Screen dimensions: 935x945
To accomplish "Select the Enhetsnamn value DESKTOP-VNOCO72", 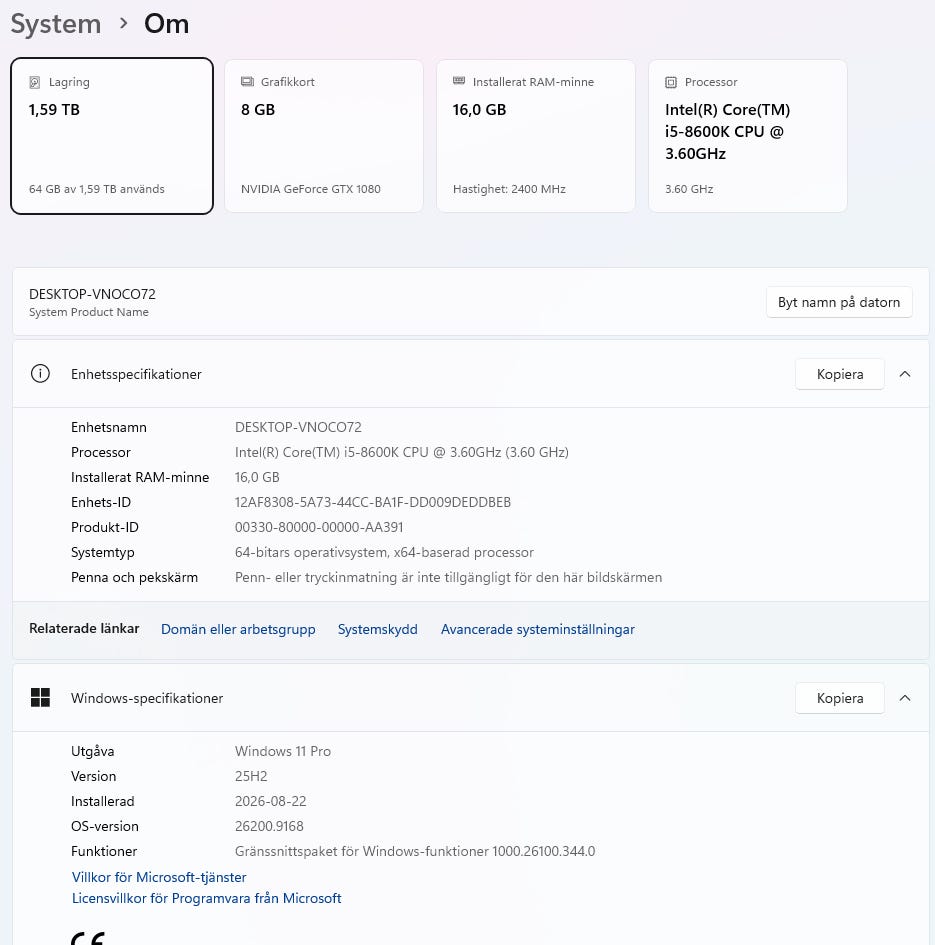I will (x=298, y=427).
